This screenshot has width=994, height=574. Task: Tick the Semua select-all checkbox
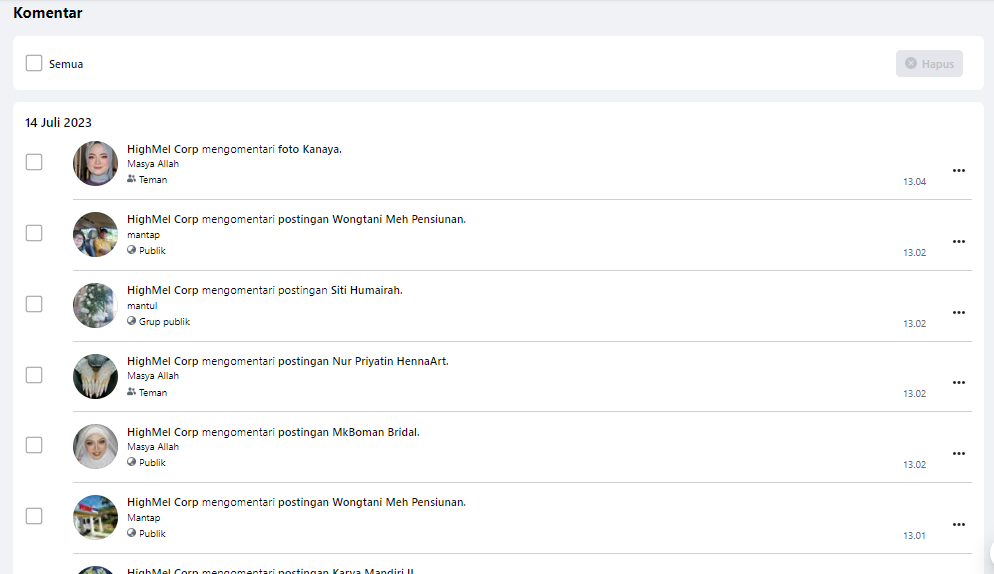click(x=34, y=63)
